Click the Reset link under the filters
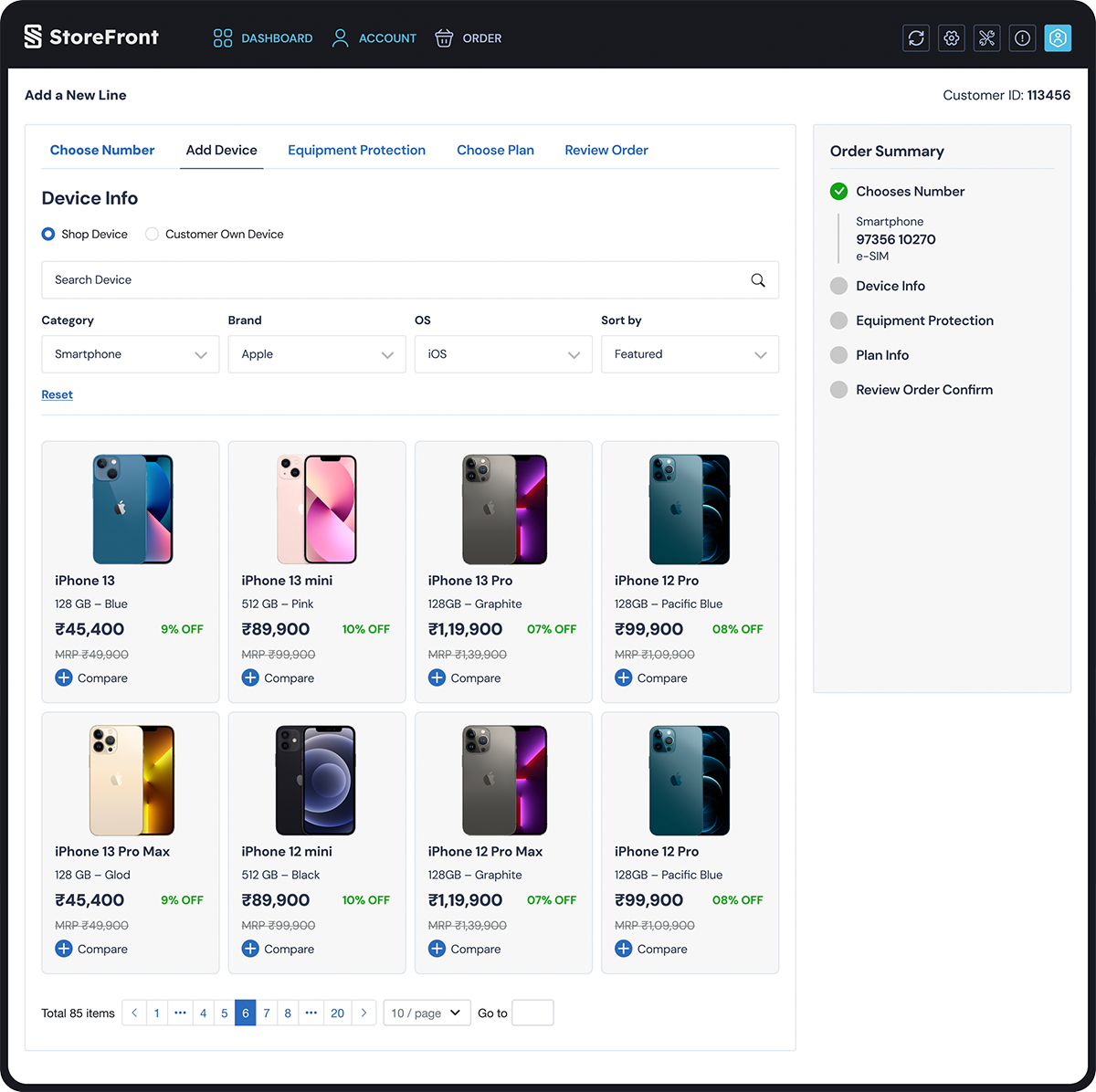The height and width of the screenshot is (1092, 1096). [57, 394]
